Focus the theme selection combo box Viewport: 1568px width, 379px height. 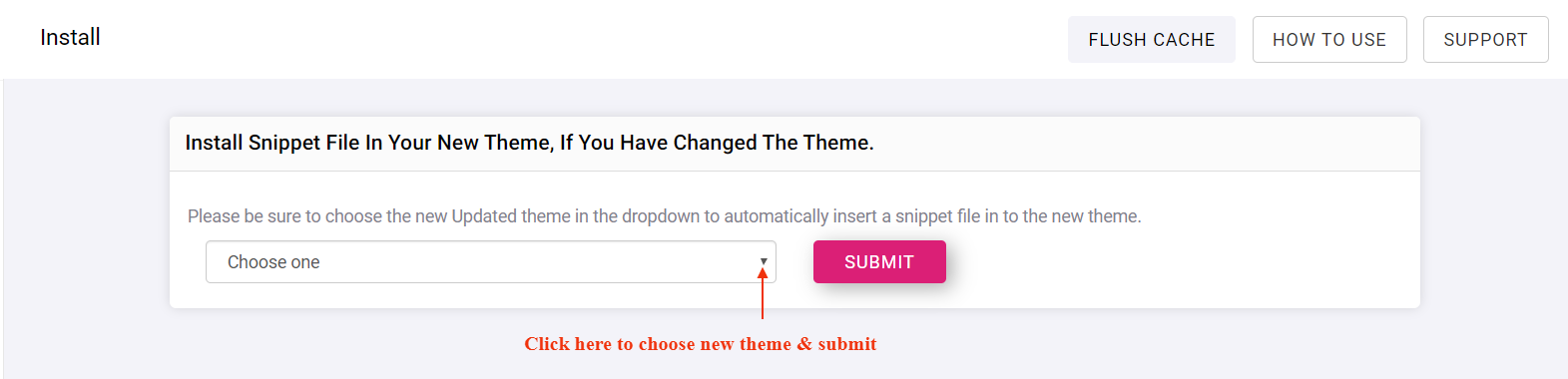click(491, 262)
